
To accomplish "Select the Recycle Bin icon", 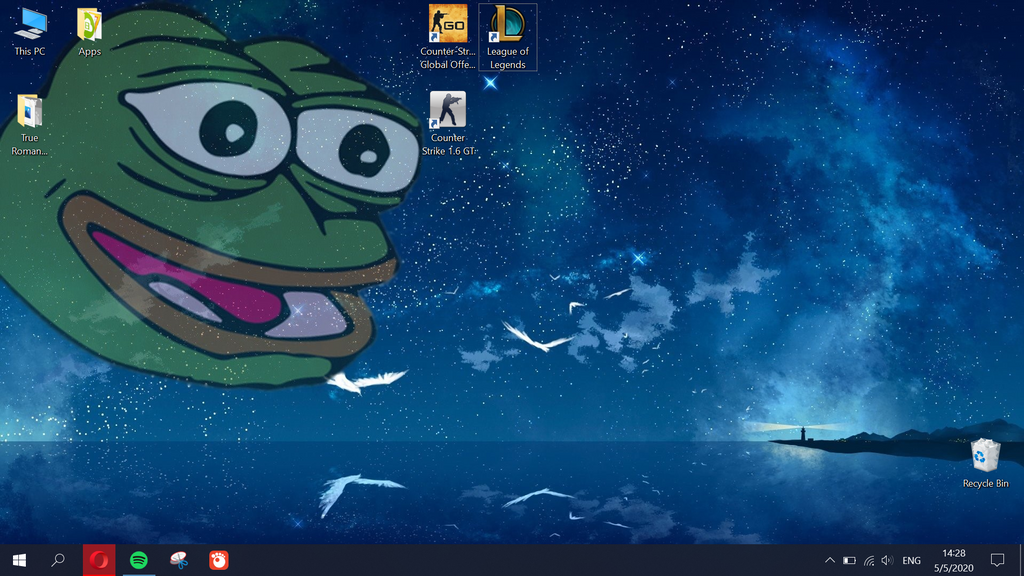I will pyautogui.click(x=985, y=463).
